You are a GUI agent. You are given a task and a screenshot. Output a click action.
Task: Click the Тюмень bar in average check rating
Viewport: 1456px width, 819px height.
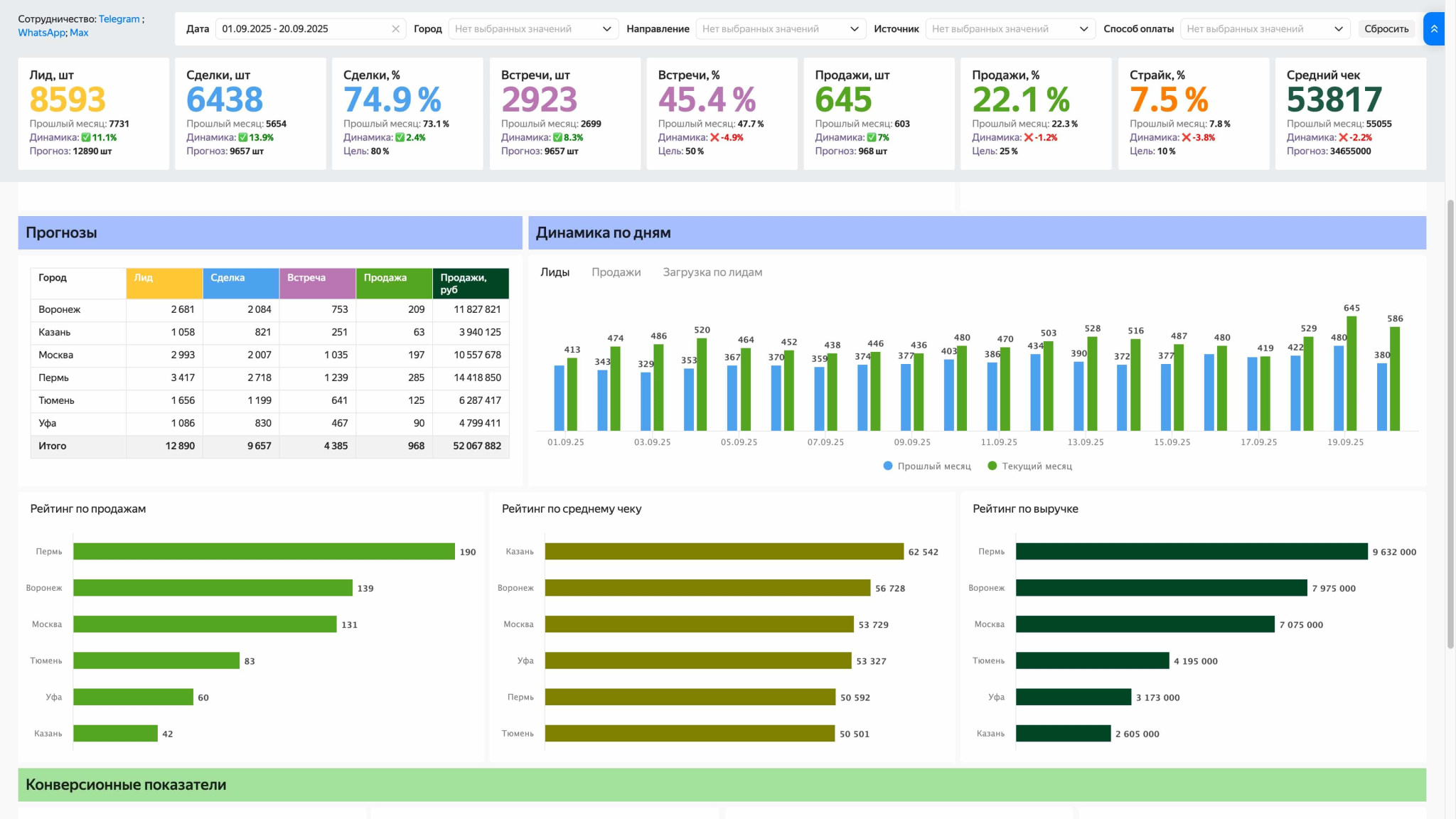click(x=690, y=734)
